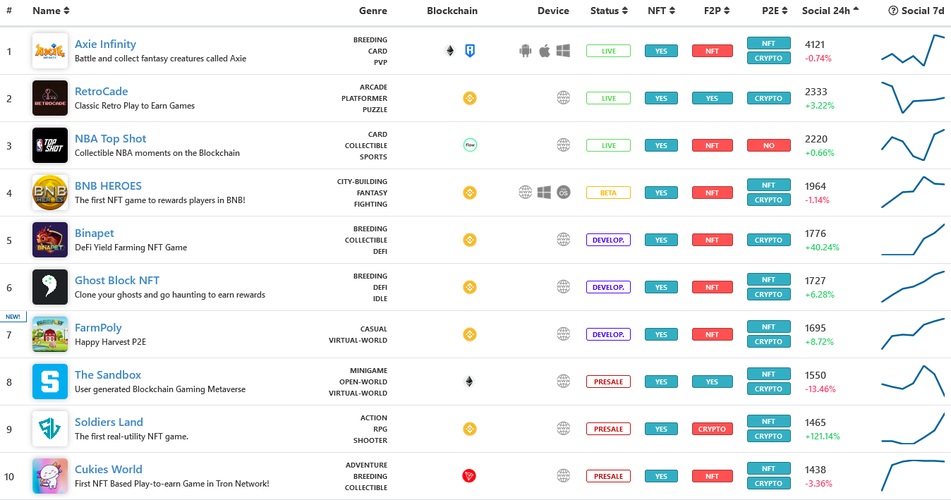Click the macOS device icon for BNB HEROES

coord(563,192)
